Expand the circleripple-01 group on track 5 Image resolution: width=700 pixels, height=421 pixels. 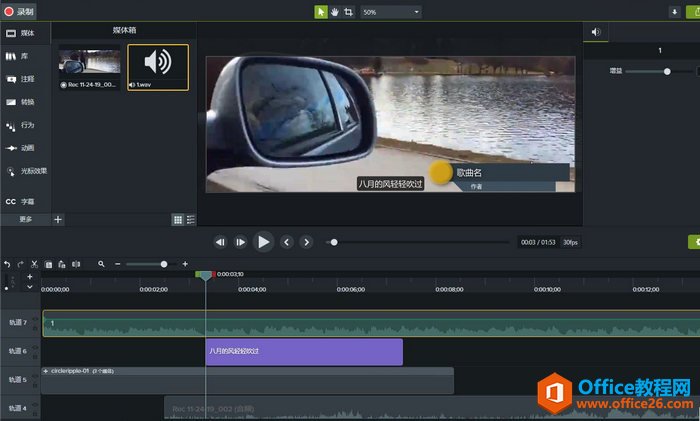pos(46,371)
